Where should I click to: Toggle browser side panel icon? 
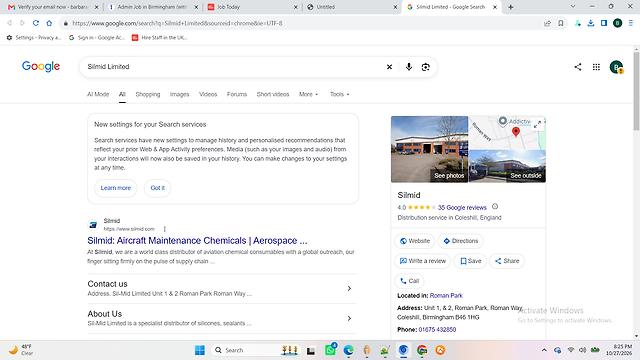[604, 23]
